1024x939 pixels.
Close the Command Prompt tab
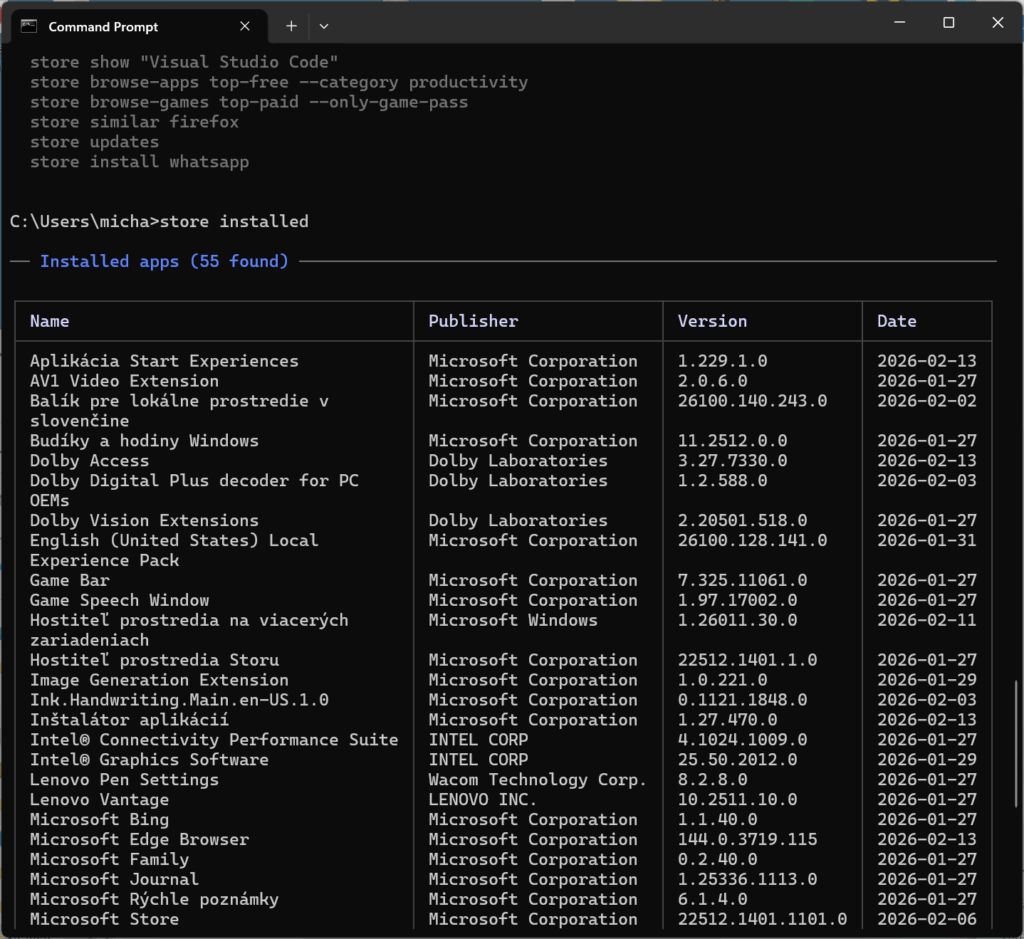click(x=244, y=26)
